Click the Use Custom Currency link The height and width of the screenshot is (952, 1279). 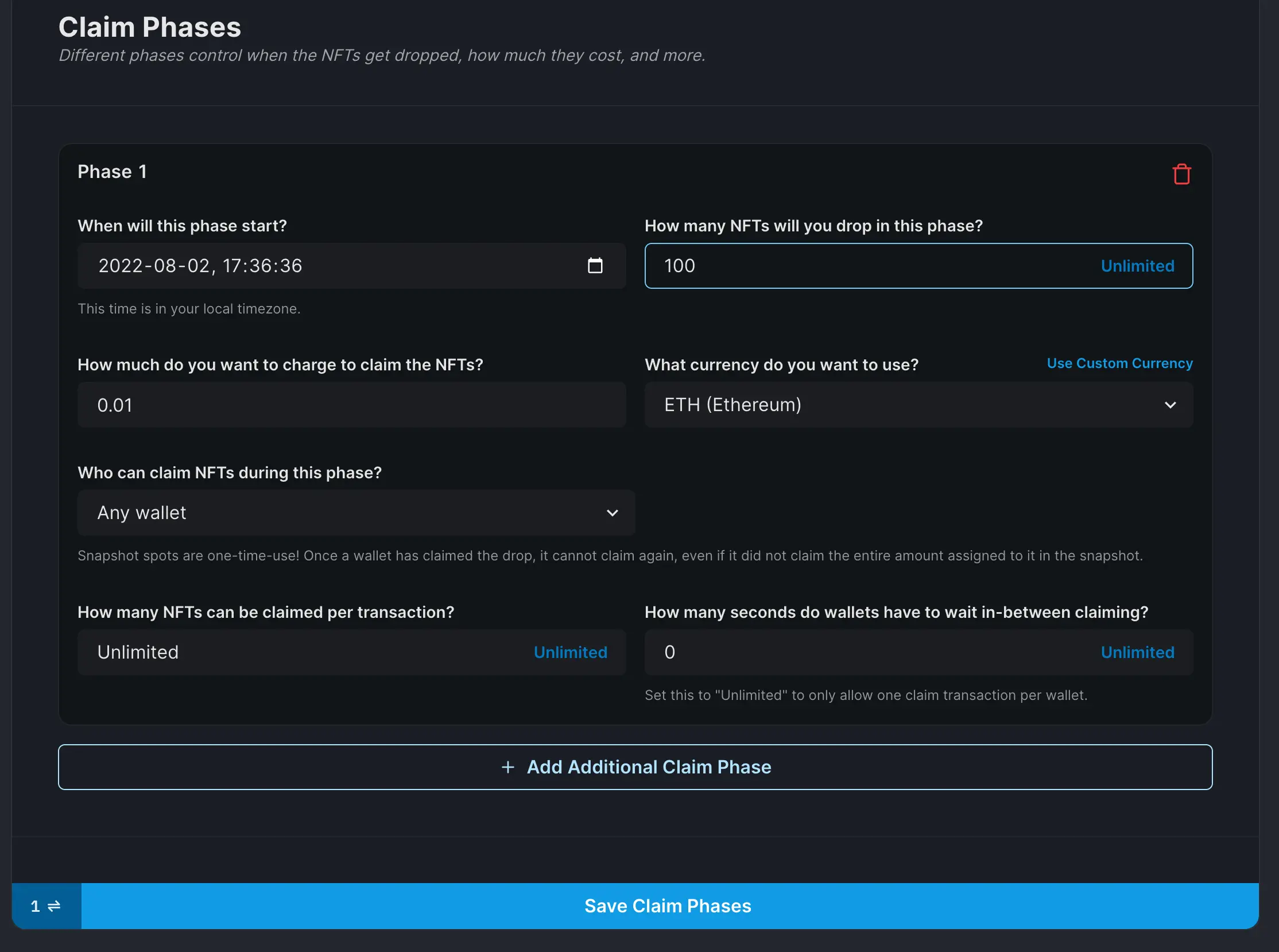(1119, 363)
